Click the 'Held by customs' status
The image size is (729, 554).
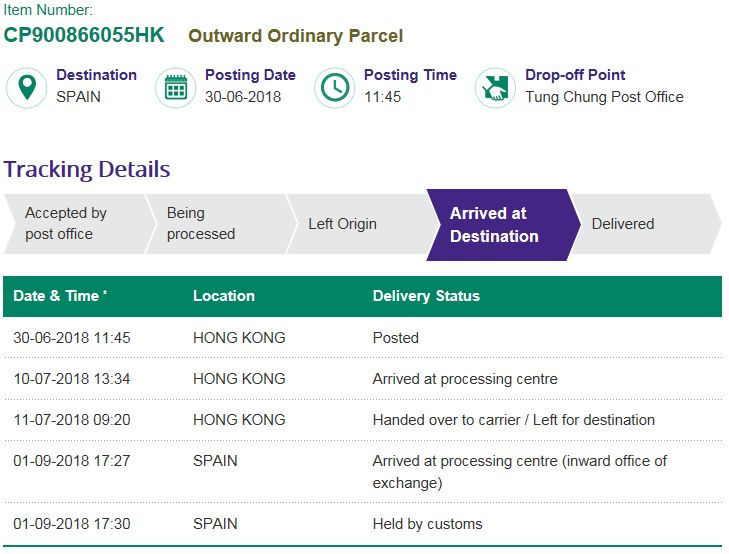427,524
